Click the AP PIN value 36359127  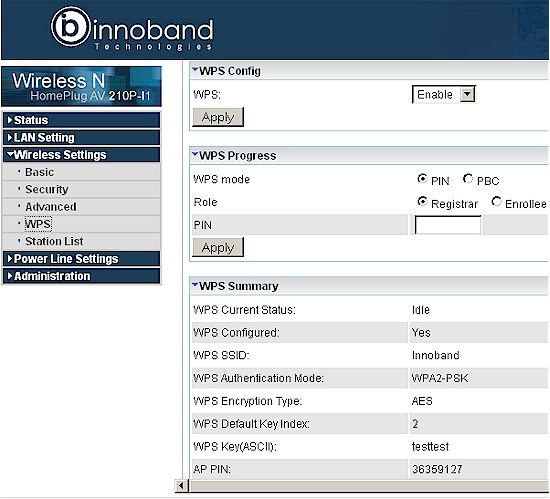click(437, 469)
